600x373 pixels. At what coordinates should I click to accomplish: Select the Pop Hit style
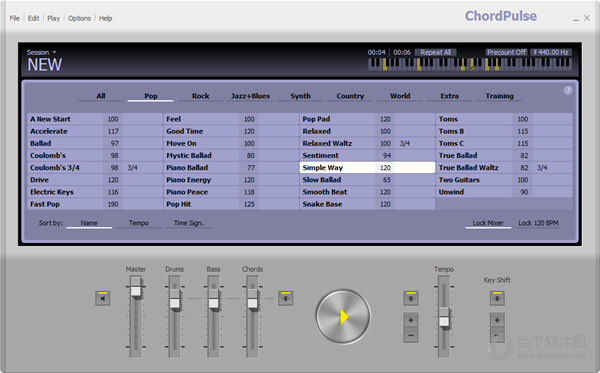pyautogui.click(x=231, y=204)
